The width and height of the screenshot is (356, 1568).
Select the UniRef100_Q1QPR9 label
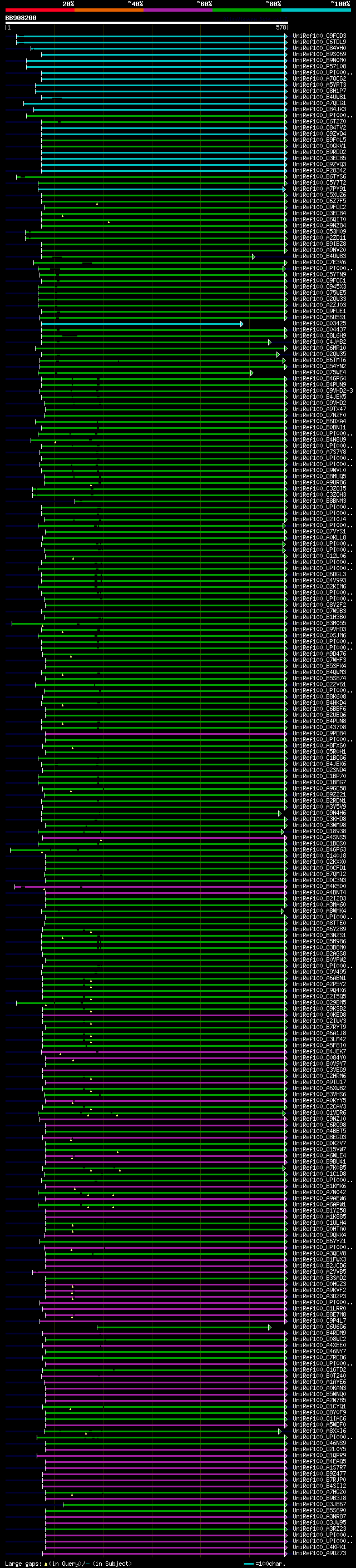[319, 1456]
